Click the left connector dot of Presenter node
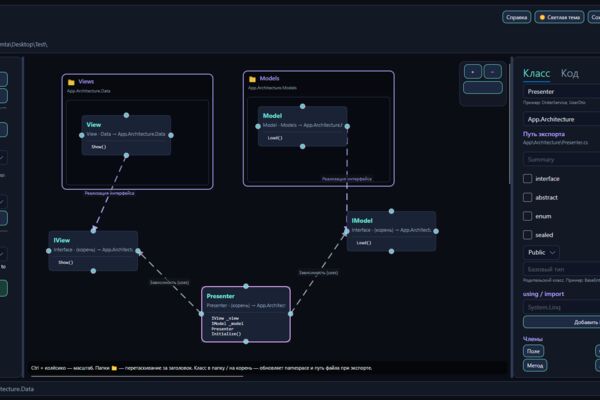This screenshot has height=400, width=600. pyautogui.click(x=202, y=314)
